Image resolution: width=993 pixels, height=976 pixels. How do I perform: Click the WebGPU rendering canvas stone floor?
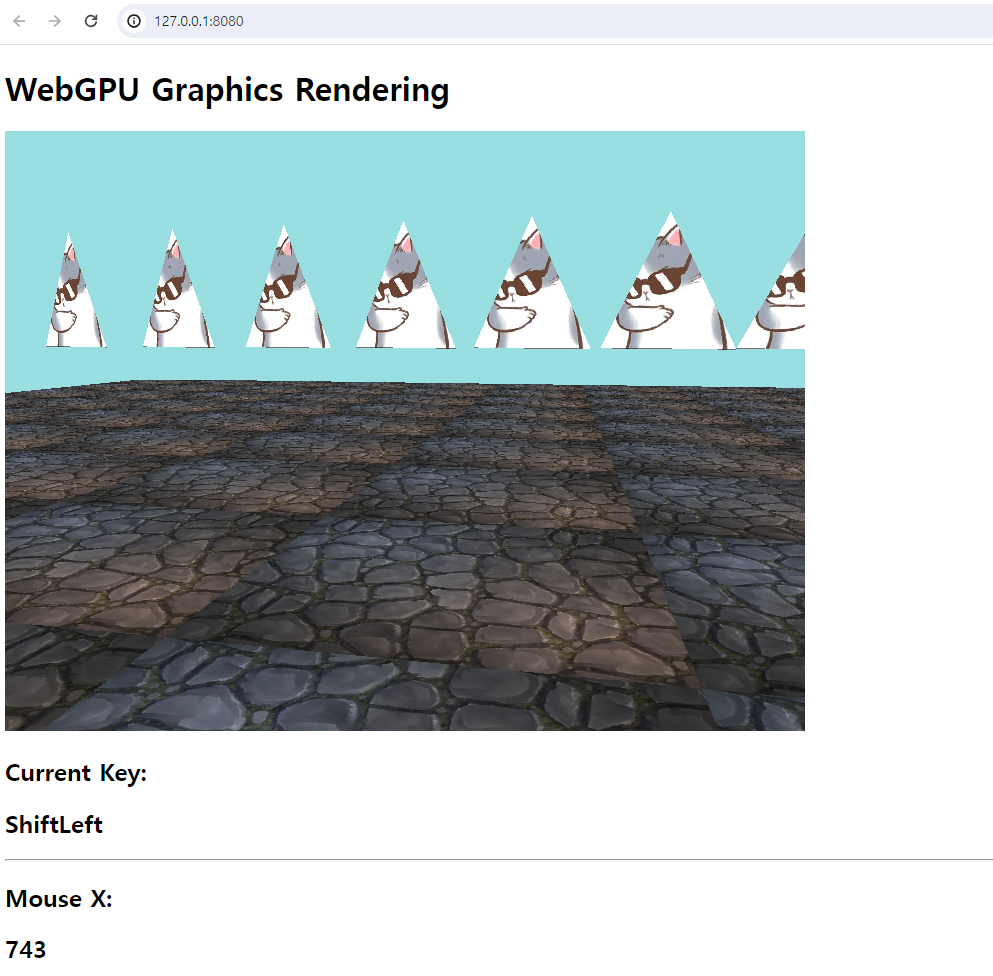point(405,557)
